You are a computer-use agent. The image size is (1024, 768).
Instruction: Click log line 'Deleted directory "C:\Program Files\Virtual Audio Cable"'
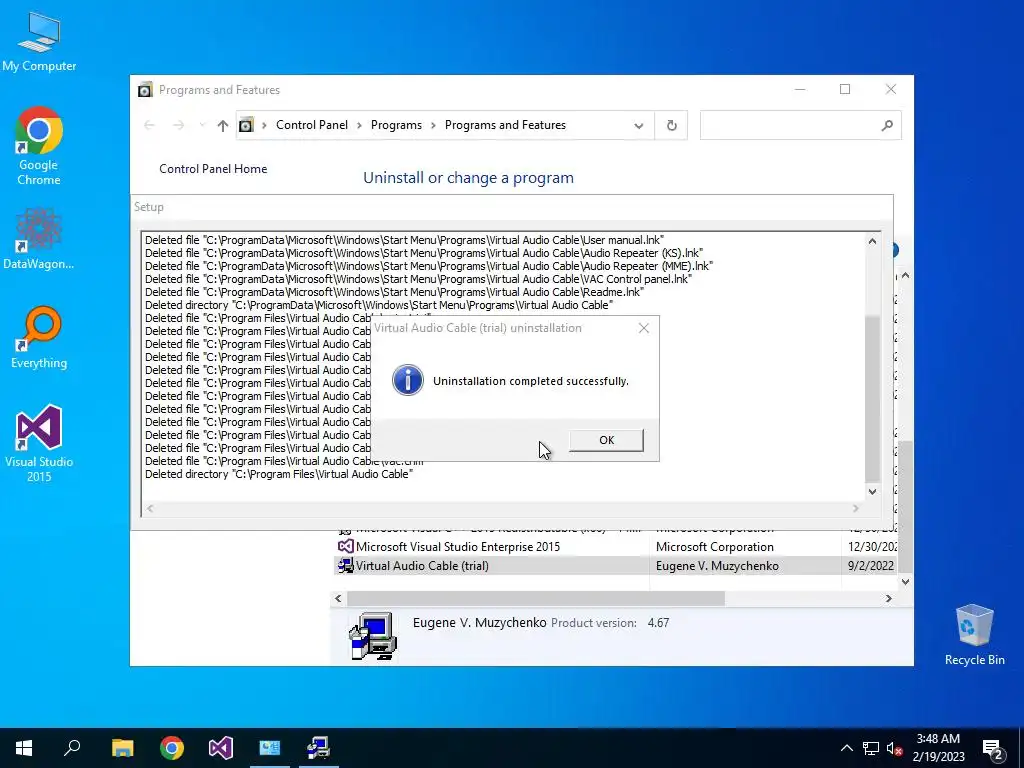click(279, 474)
